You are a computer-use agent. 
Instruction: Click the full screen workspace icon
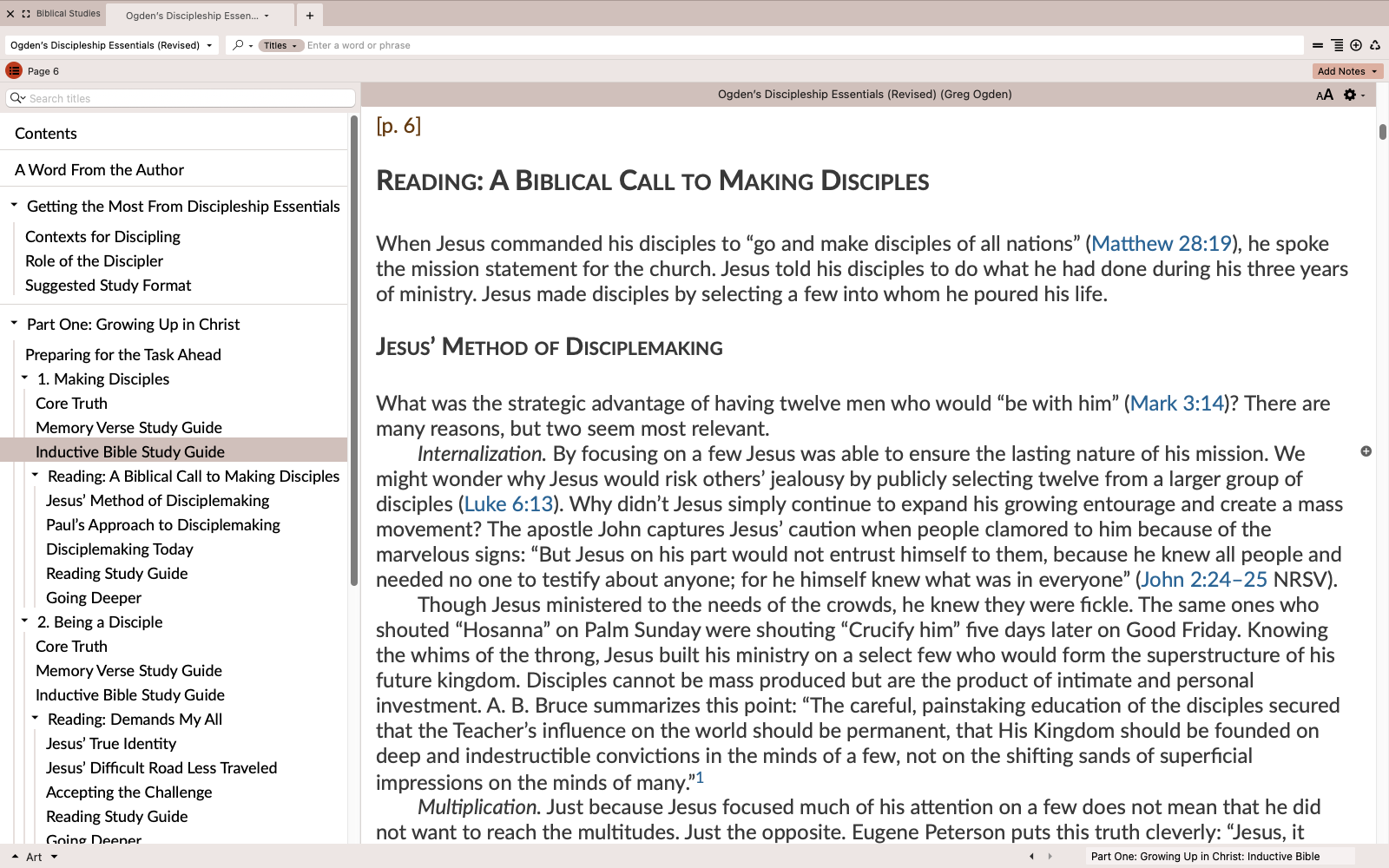pos(26,14)
